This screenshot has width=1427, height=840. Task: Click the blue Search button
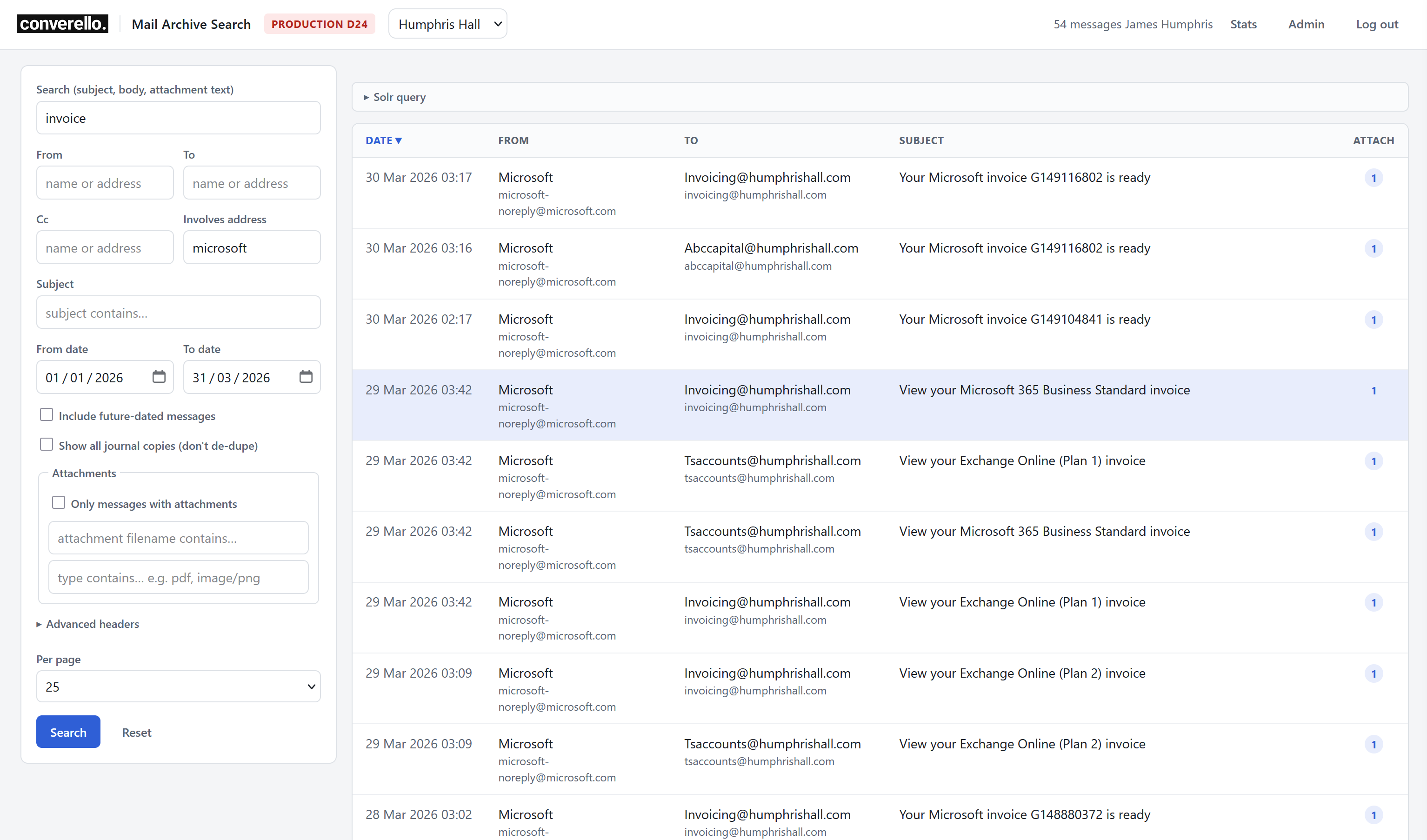pos(68,732)
